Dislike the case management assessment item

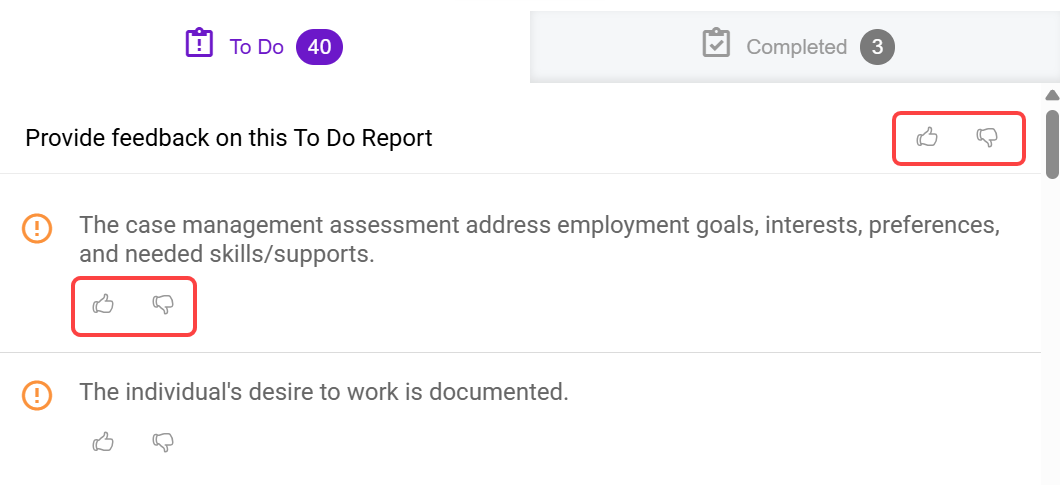163,304
